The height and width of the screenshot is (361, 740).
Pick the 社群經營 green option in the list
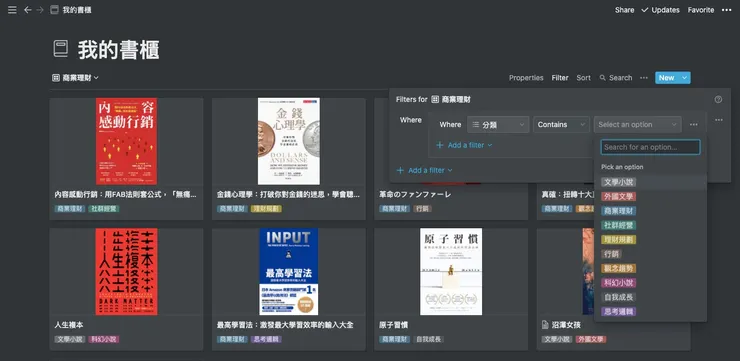pyautogui.click(x=619, y=225)
